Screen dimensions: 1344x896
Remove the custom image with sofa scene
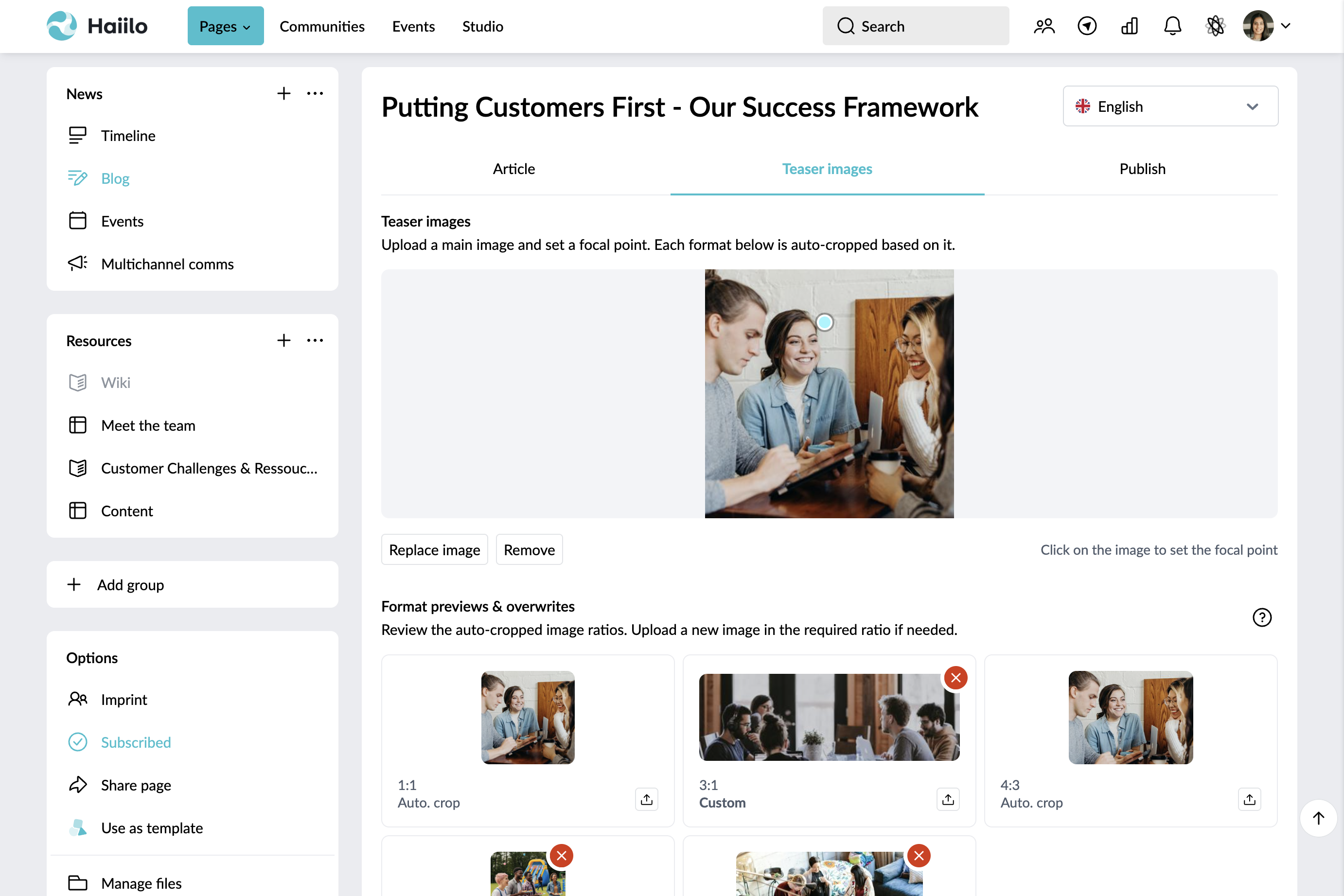tap(919, 856)
